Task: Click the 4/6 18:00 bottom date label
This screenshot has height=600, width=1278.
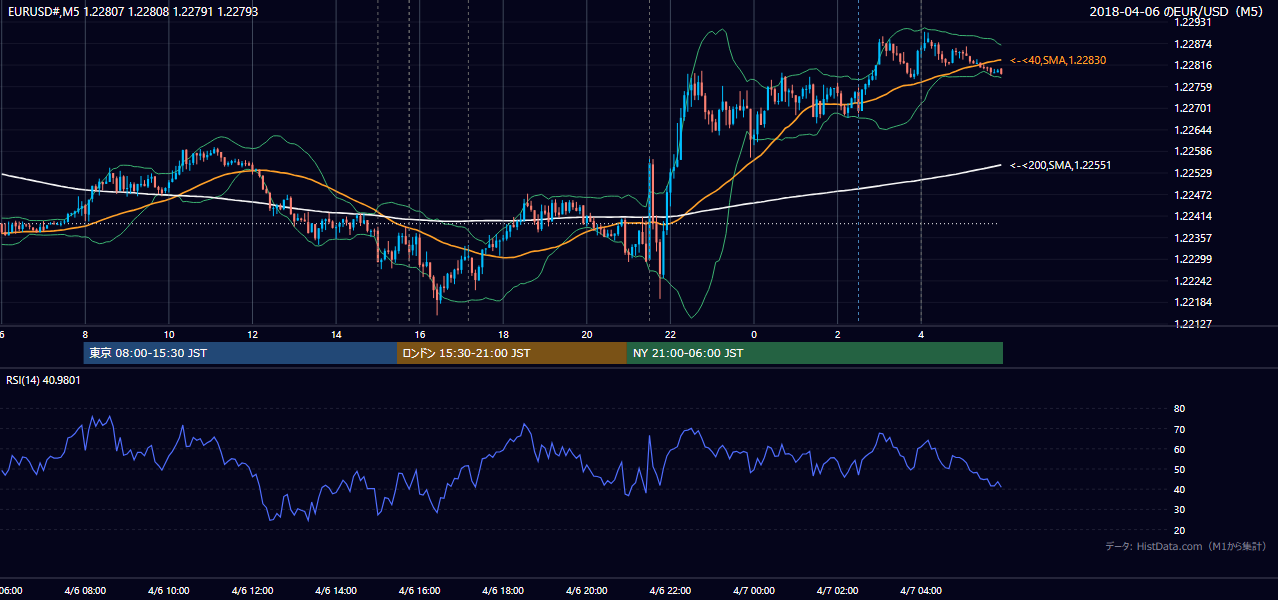Action: point(503,591)
